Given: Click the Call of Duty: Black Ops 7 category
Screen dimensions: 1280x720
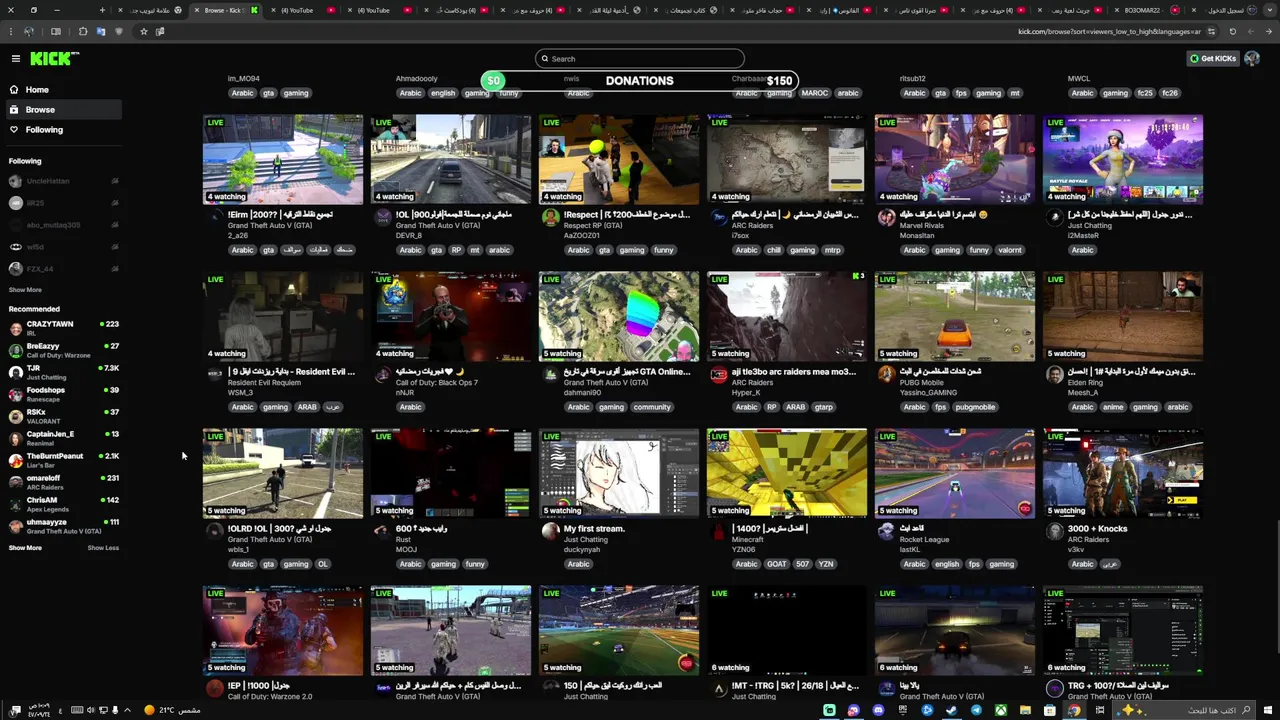Looking at the screenshot, I should [x=437, y=383].
